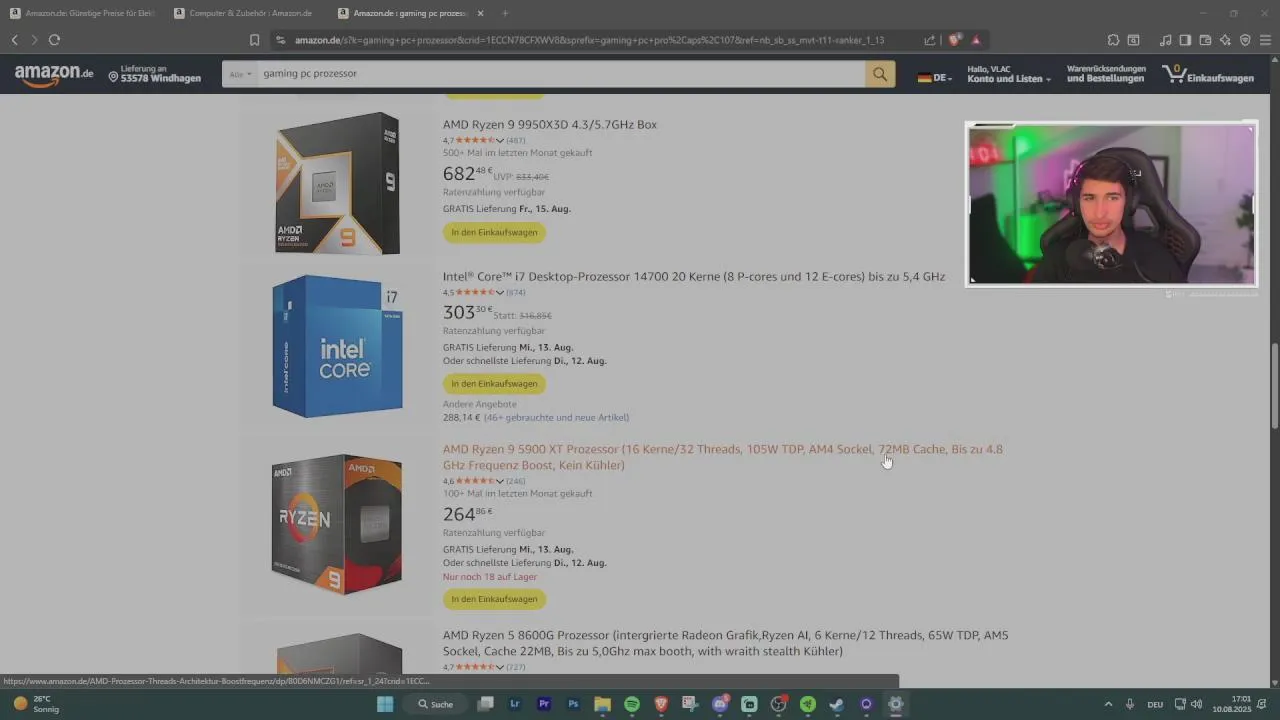Click the Amazon.de logo
This screenshot has height=720, width=1280.
54,75
